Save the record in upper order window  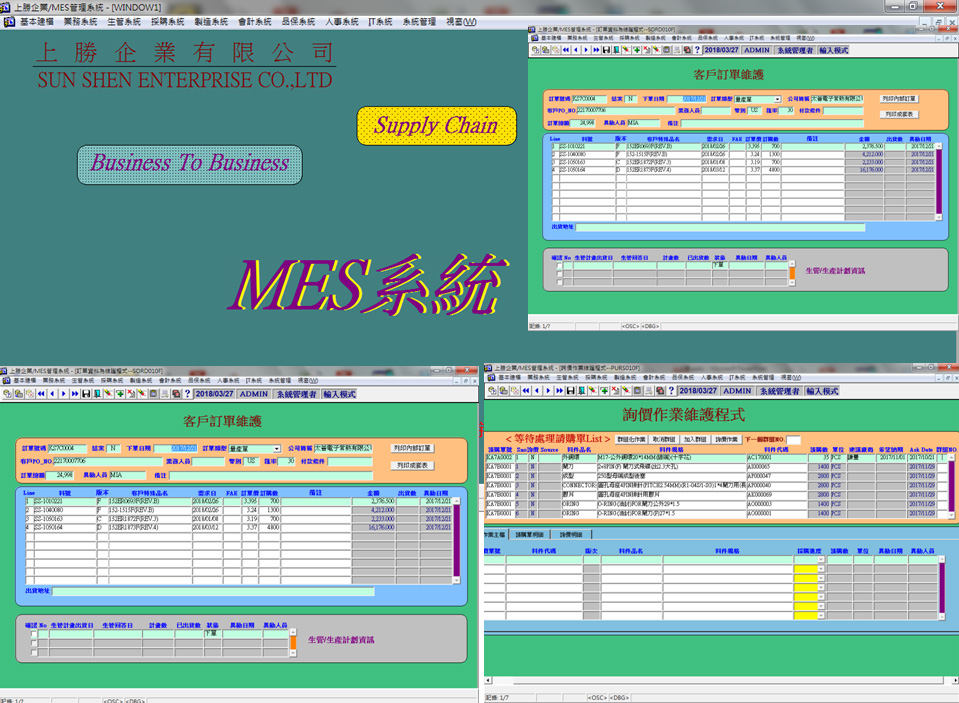pos(606,50)
